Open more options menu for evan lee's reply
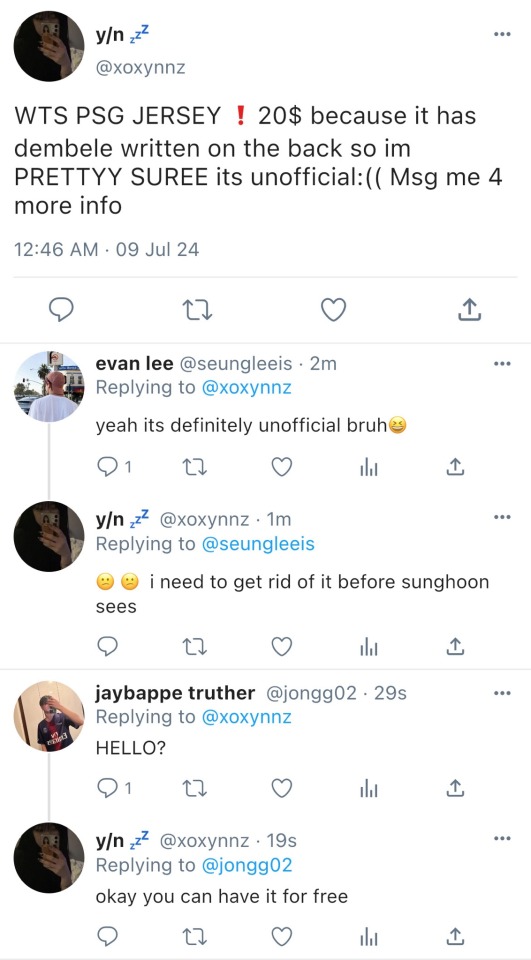The height and width of the screenshot is (960, 531). (x=502, y=364)
